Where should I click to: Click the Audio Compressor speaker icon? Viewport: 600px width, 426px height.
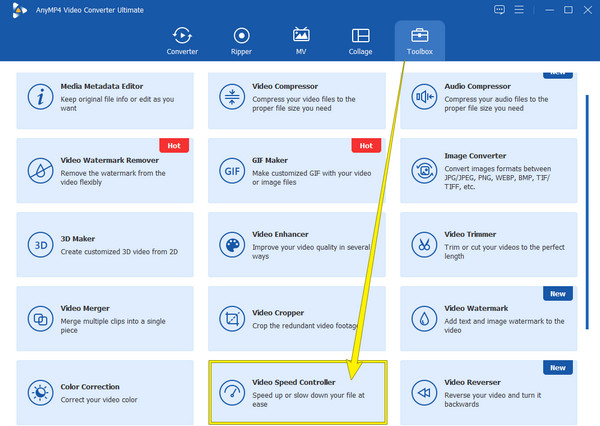tap(424, 97)
